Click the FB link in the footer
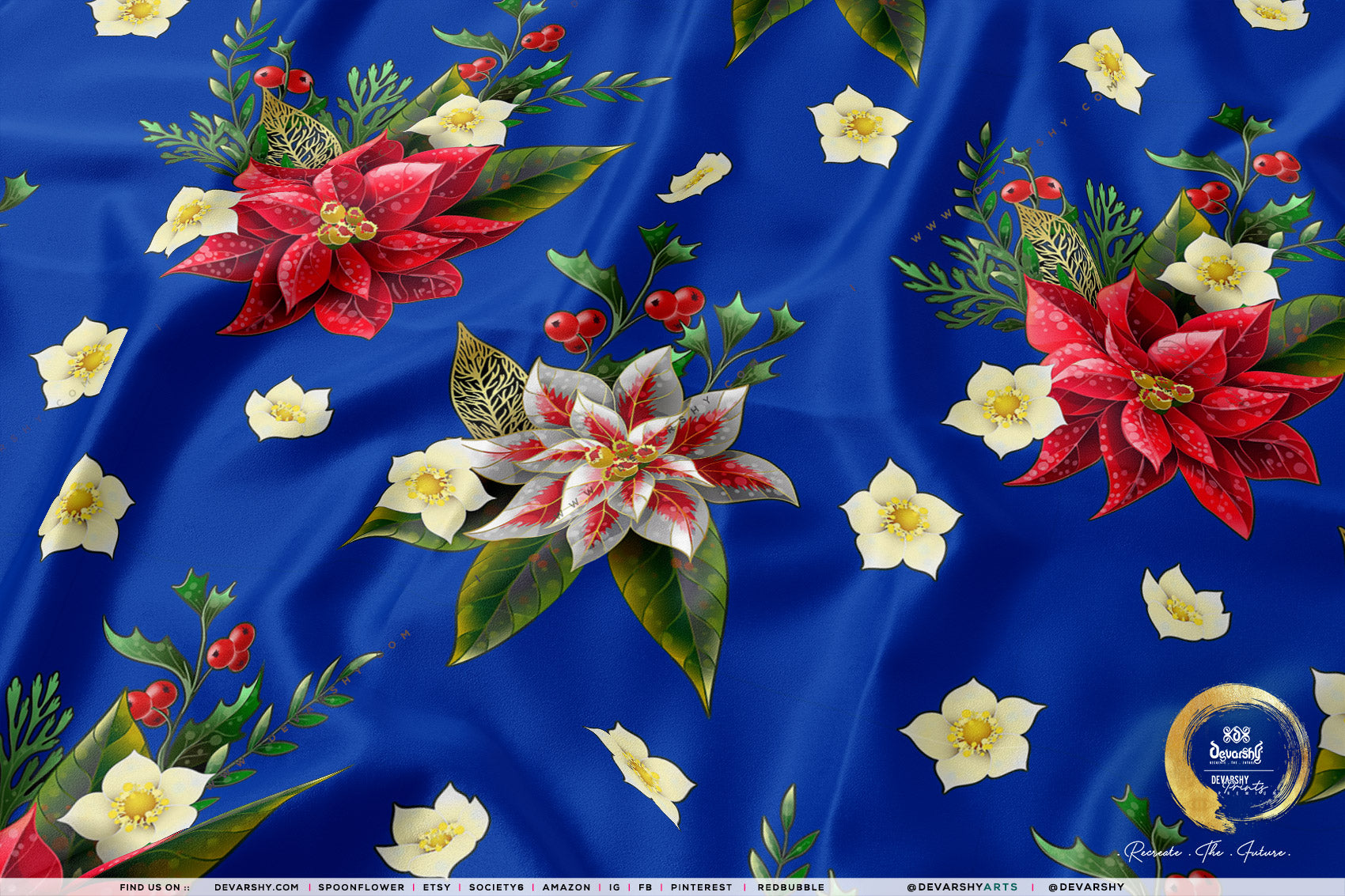This screenshot has width=1345, height=896. (x=646, y=887)
